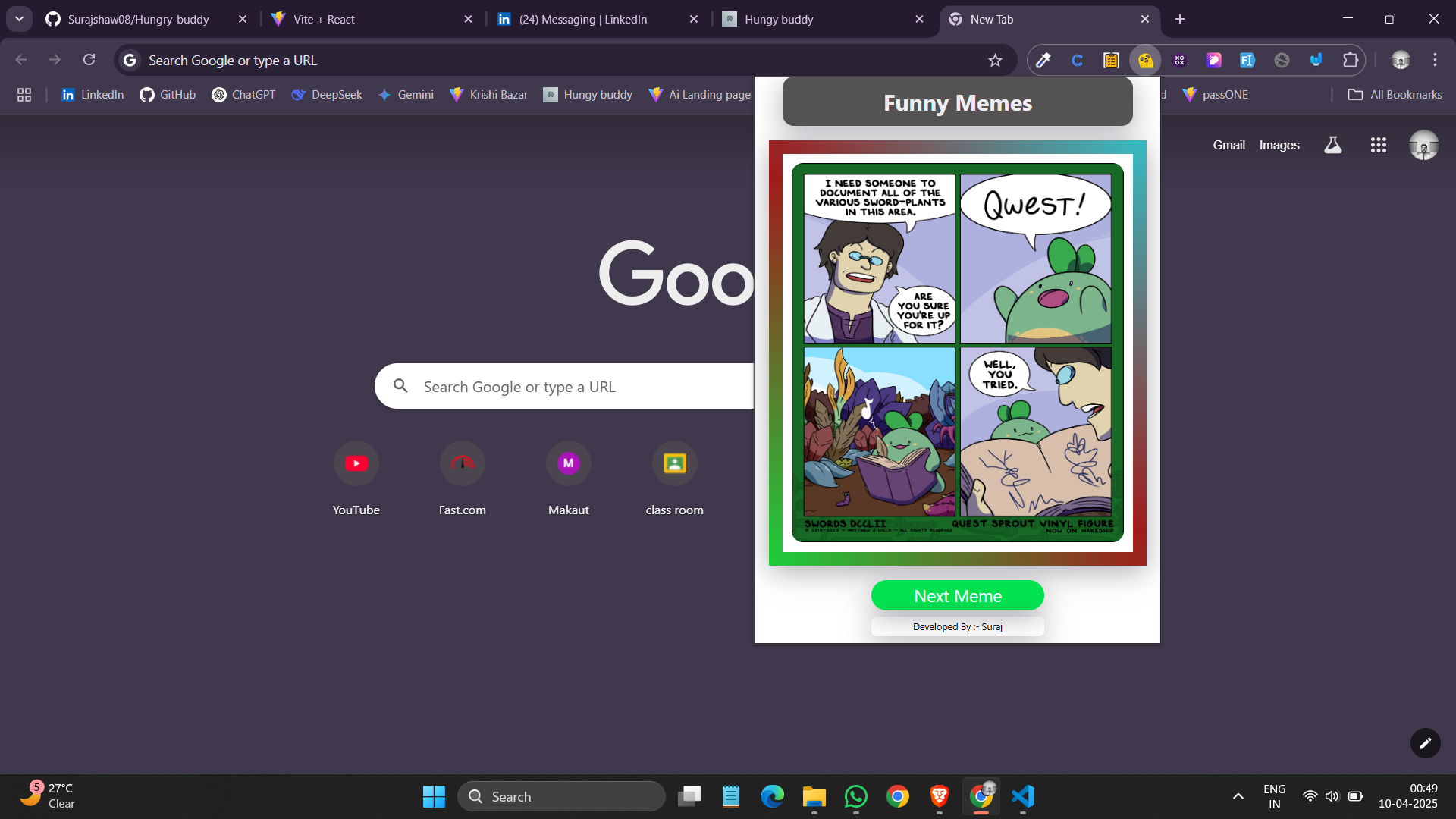The height and width of the screenshot is (819, 1456).
Task: Open the ChatGPT bookmark
Action: tap(243, 95)
